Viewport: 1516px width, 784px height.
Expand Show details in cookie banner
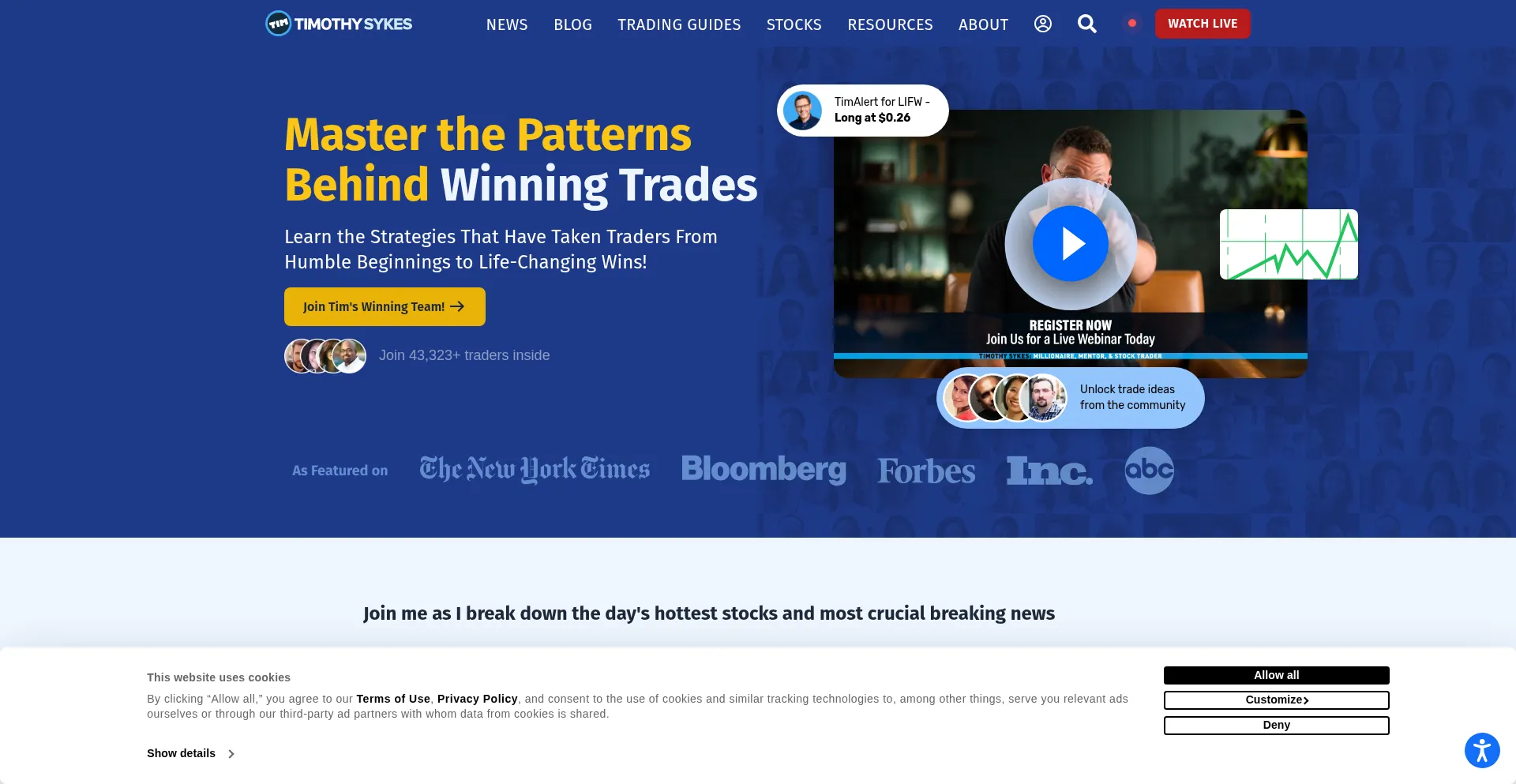[190, 753]
